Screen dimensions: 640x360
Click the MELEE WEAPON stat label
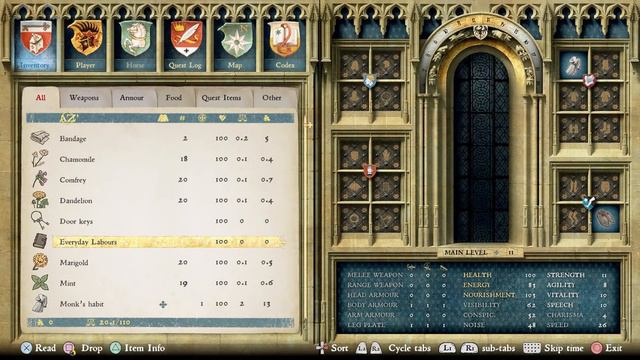point(375,275)
